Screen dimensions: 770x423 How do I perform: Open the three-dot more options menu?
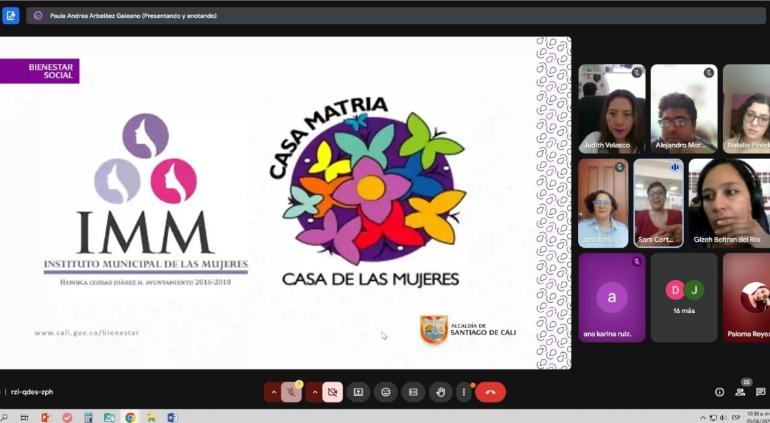click(x=464, y=392)
